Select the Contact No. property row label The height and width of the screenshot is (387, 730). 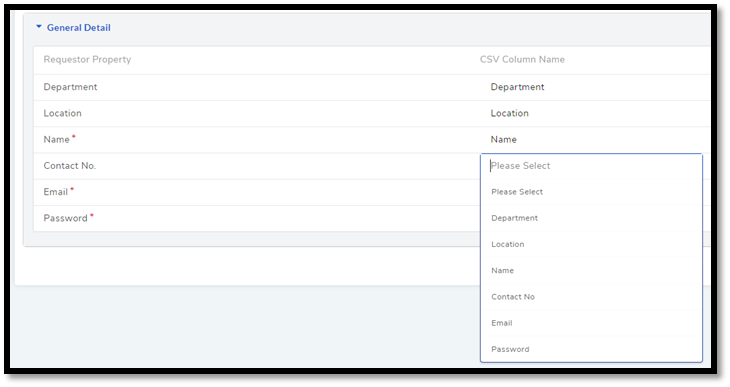(x=69, y=166)
